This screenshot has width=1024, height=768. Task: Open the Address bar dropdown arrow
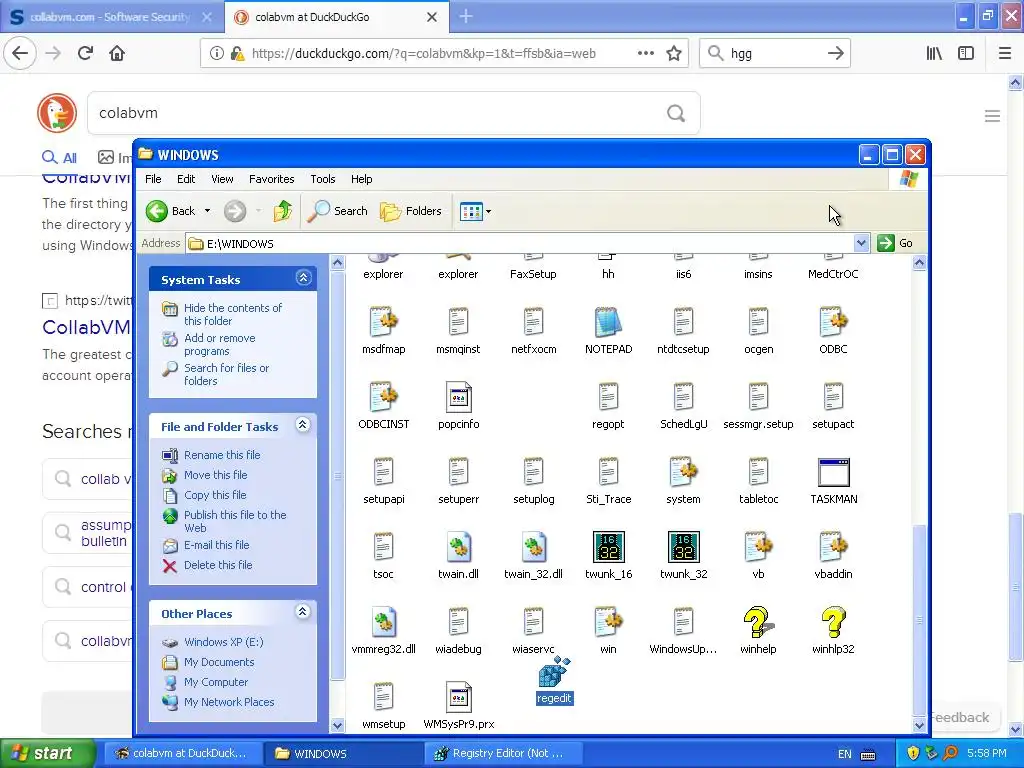(861, 243)
